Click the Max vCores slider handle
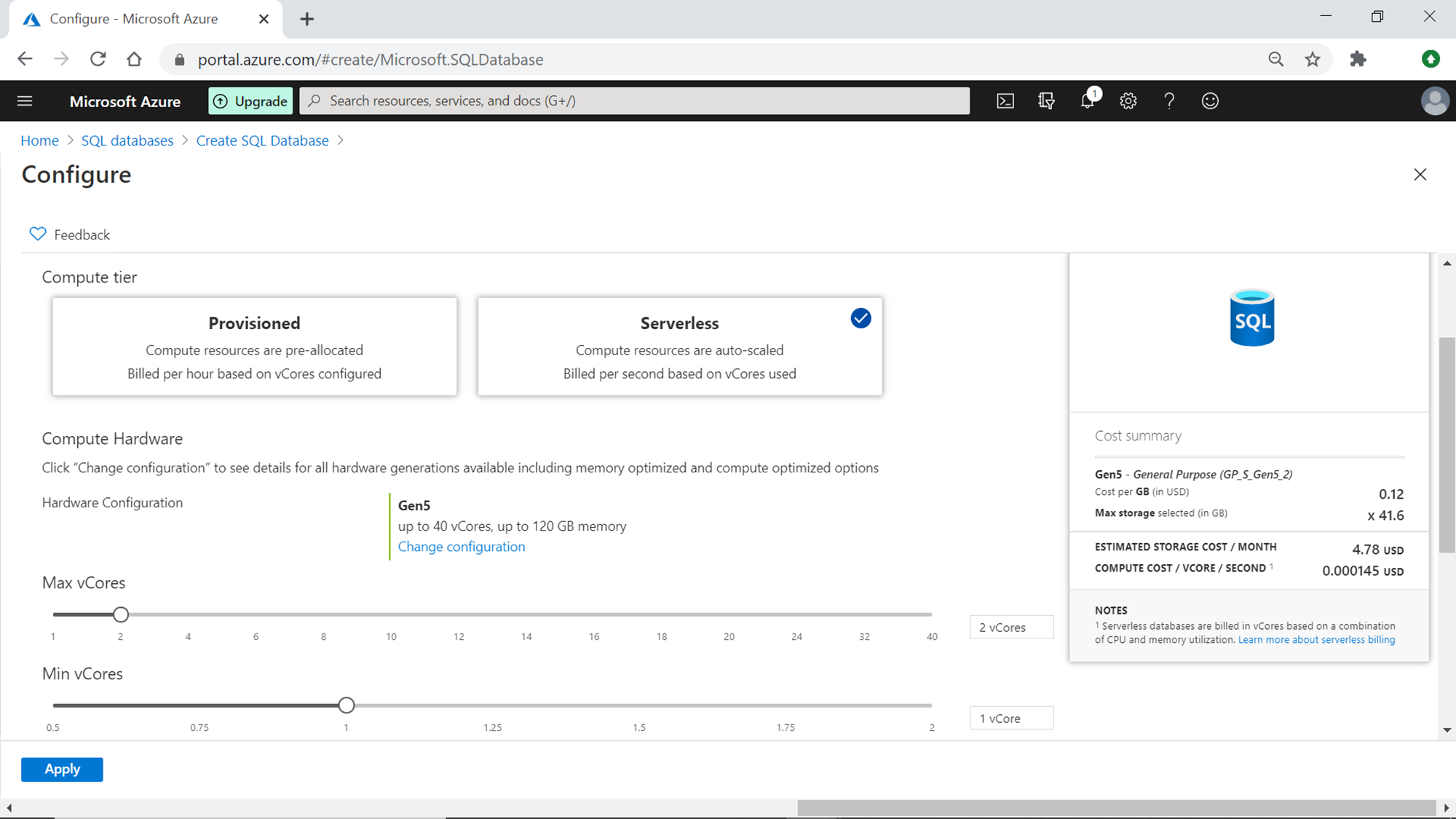Viewport: 1456px width, 819px height. (x=121, y=614)
